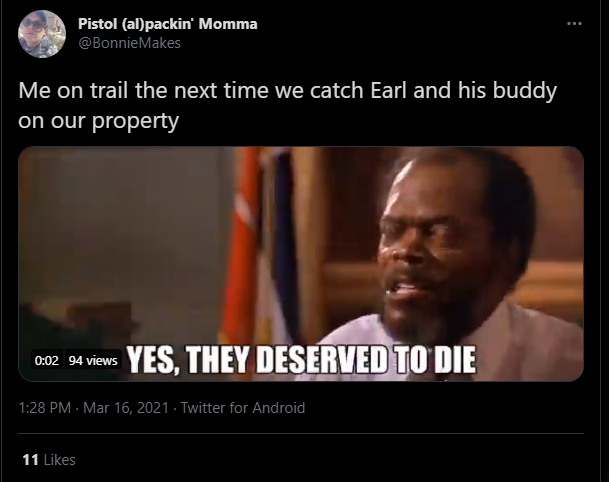The image size is (609, 482).
Task: Click the bold 11 like count number
Action: click(30, 460)
